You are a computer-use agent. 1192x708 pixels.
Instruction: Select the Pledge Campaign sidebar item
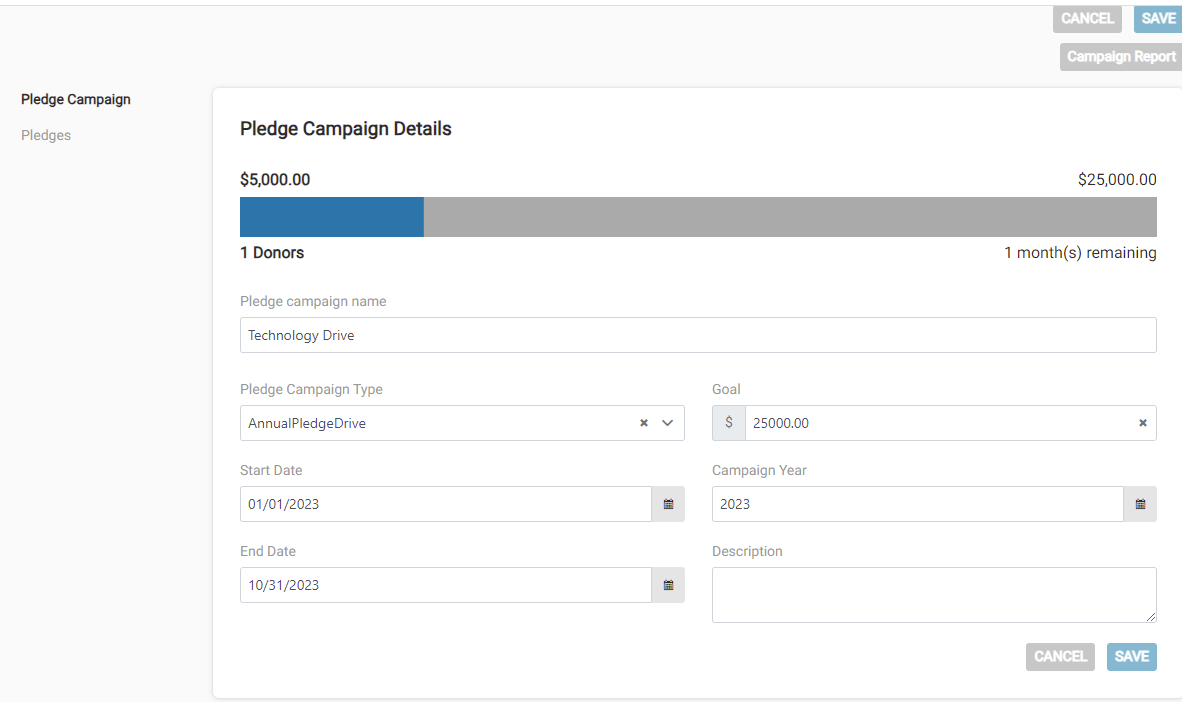coord(75,99)
